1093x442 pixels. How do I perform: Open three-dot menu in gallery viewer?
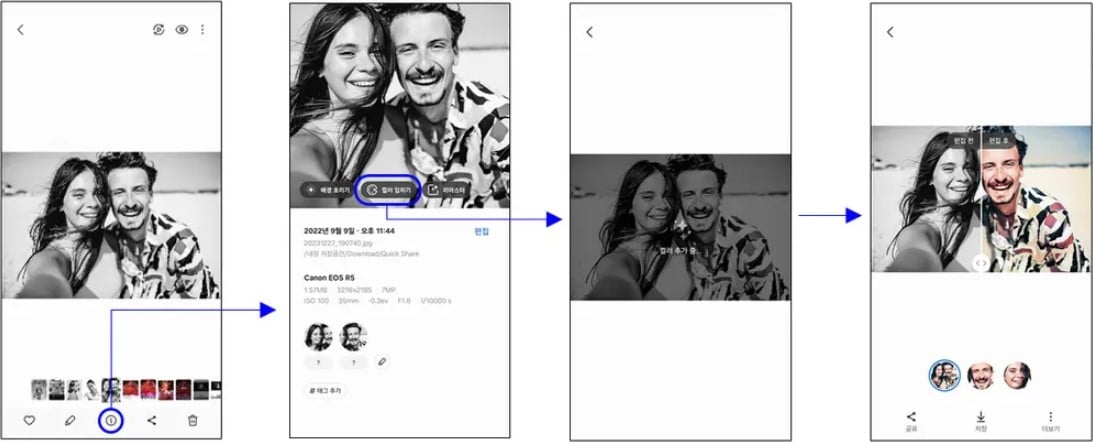pyautogui.click(x=203, y=30)
